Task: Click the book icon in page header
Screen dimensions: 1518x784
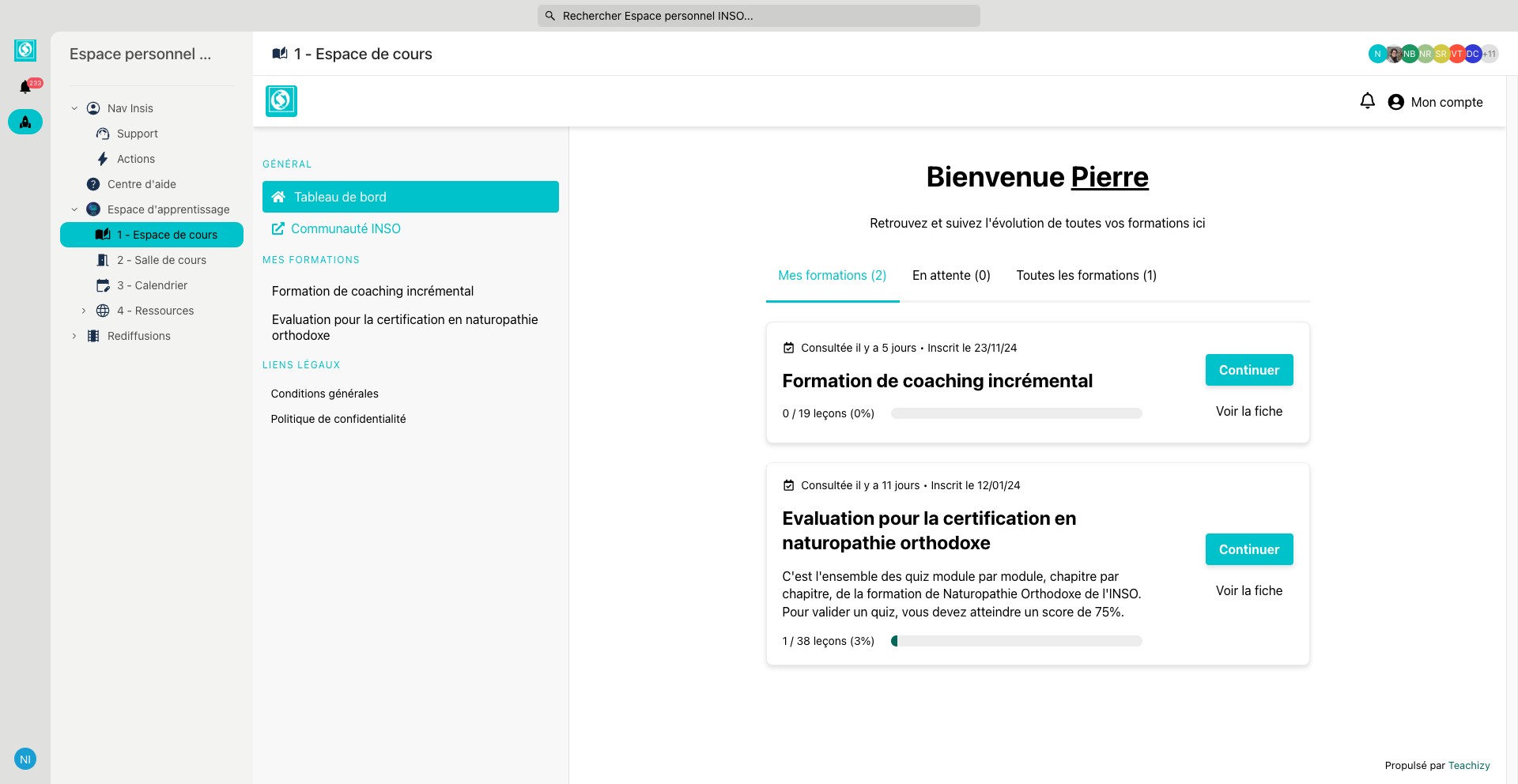Action: point(280,54)
